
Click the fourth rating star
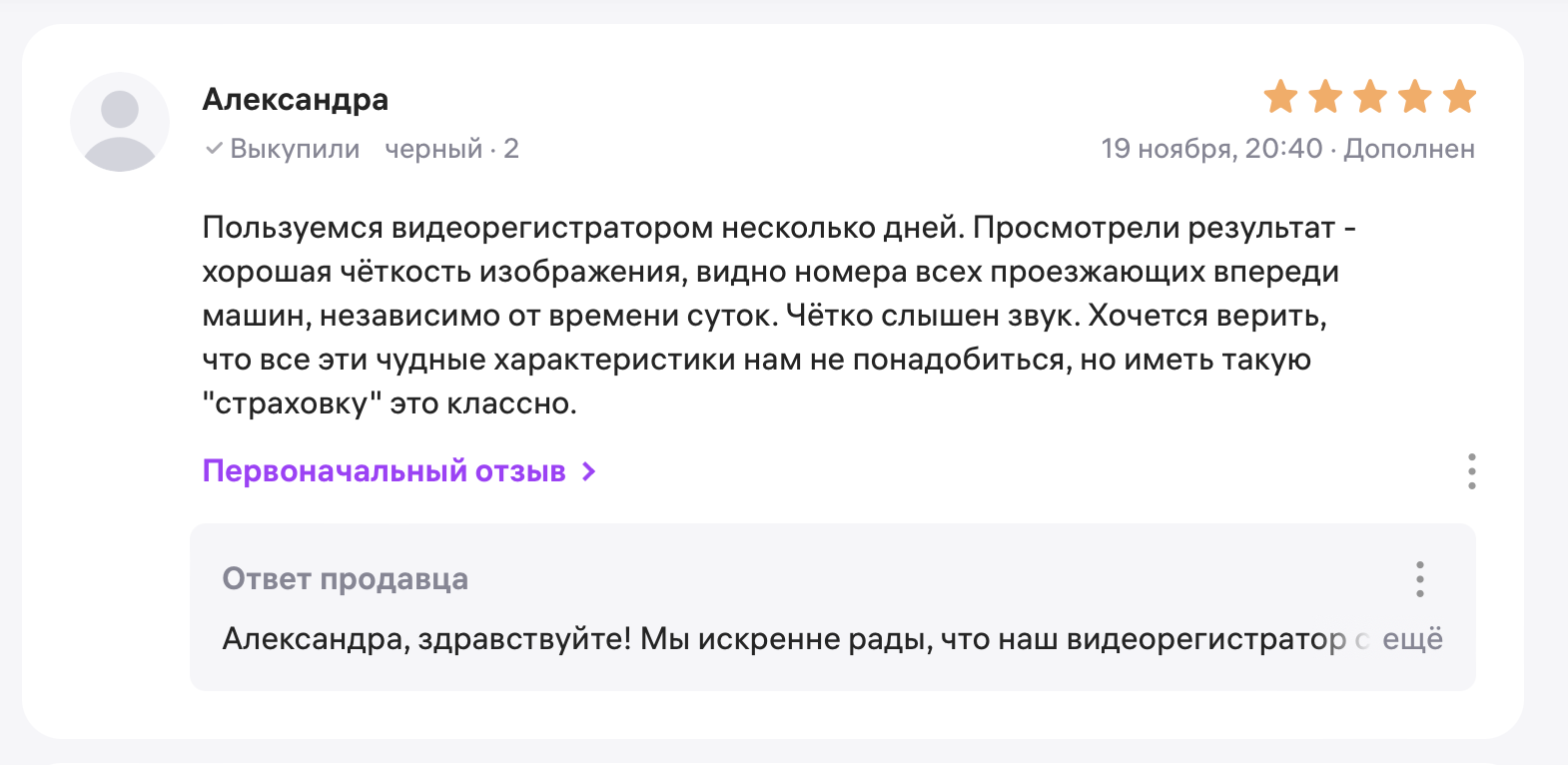coord(1415,97)
